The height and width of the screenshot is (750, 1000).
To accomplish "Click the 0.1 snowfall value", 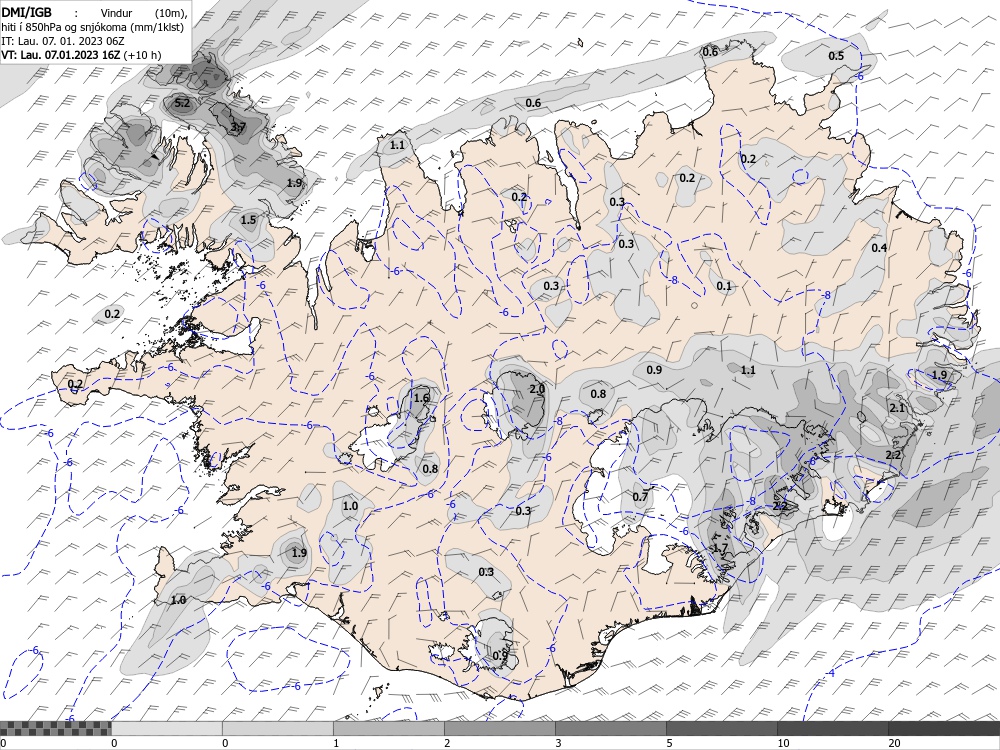I will click(724, 286).
